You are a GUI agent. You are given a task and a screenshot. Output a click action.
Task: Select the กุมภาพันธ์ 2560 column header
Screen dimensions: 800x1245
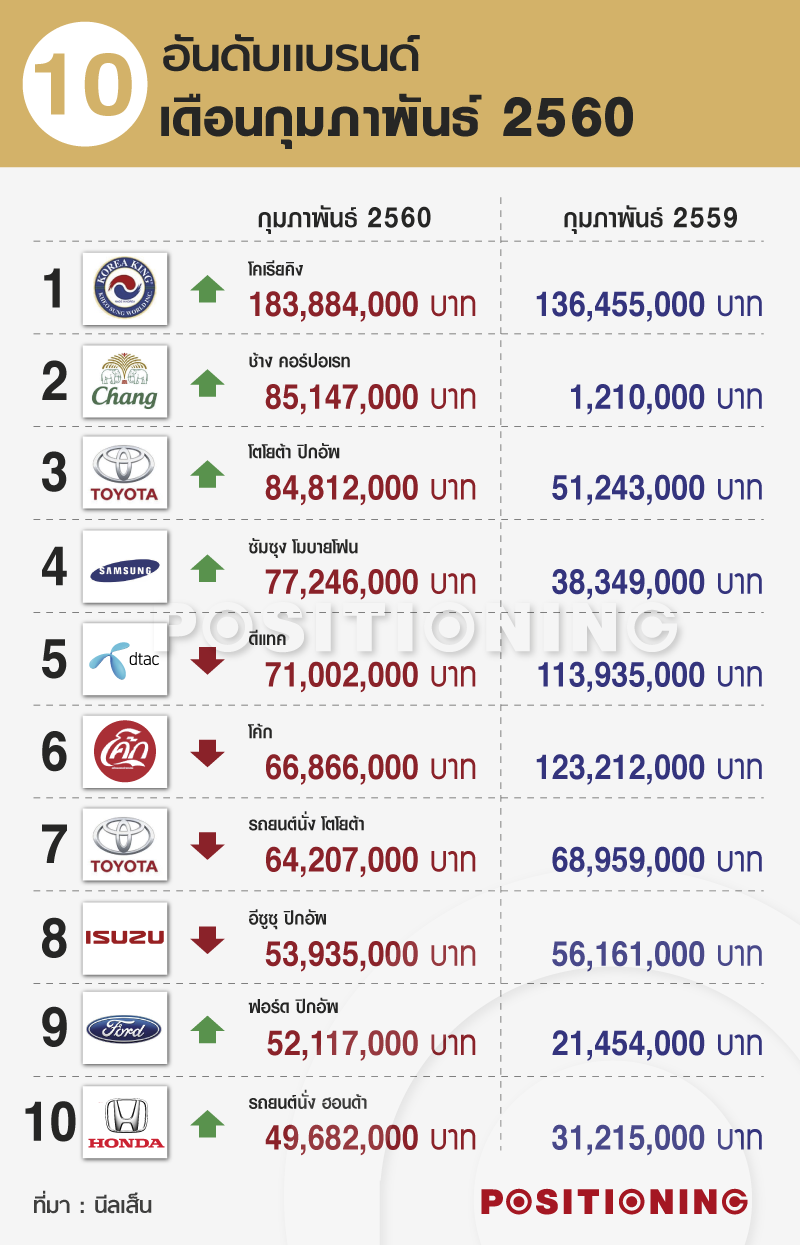345,218
